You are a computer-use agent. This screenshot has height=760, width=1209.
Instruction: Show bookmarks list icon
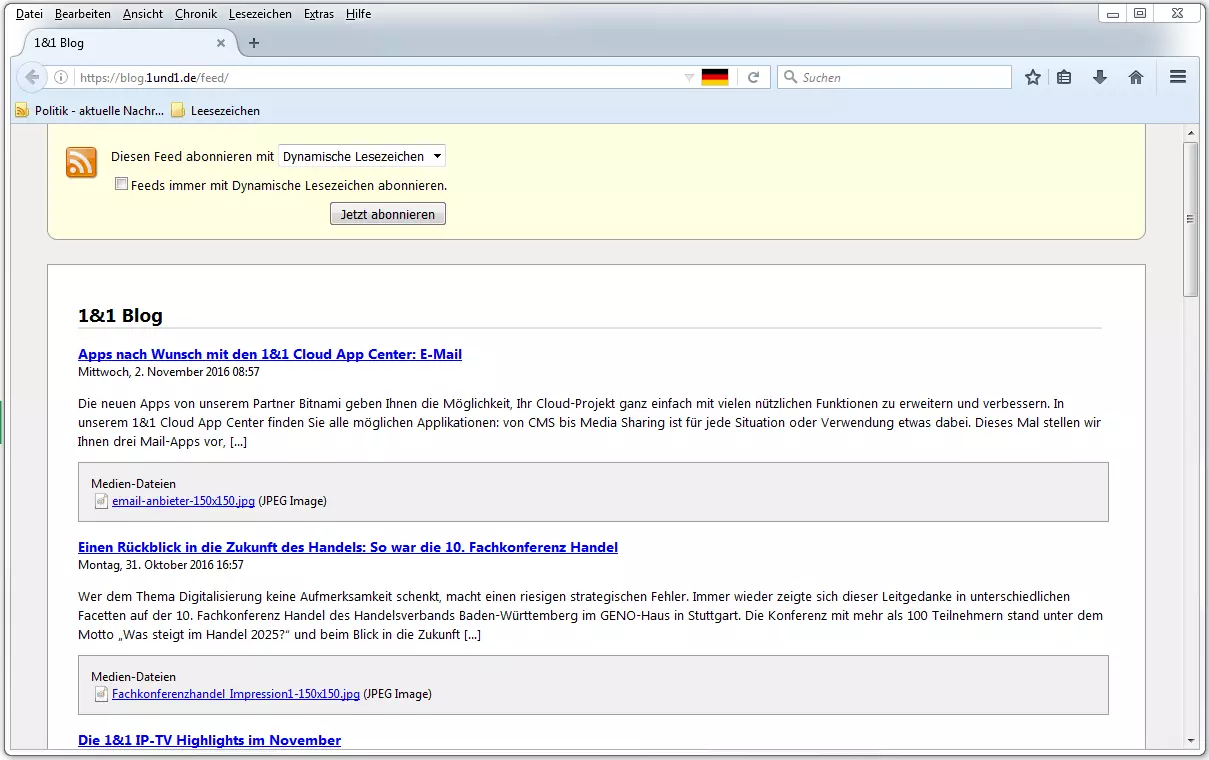(x=1065, y=77)
